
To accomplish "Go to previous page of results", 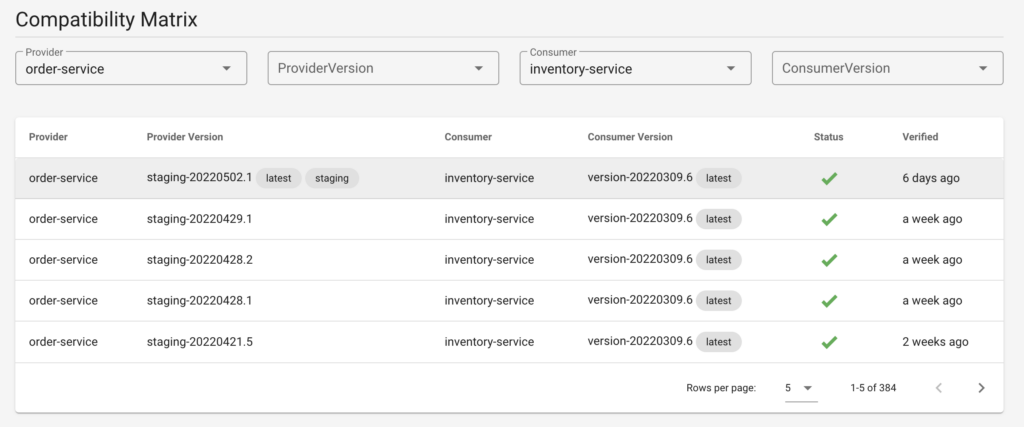I will [x=938, y=388].
